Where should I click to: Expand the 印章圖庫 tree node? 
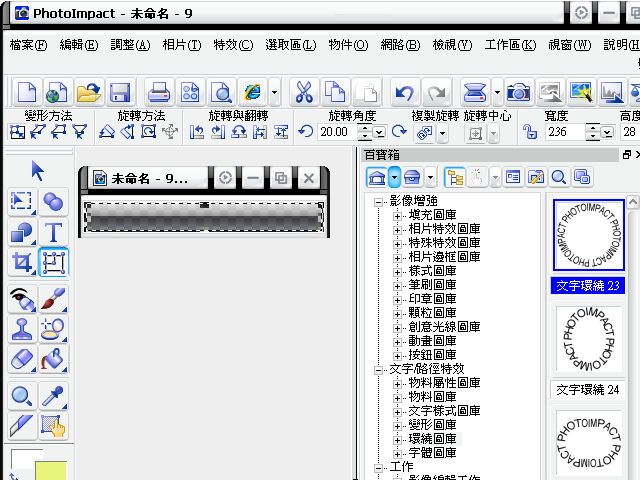click(x=397, y=300)
